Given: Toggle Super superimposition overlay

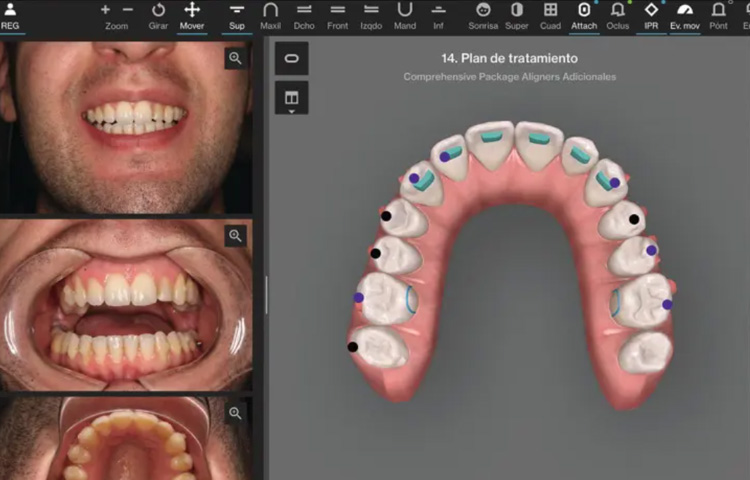Looking at the screenshot, I should click(517, 14).
